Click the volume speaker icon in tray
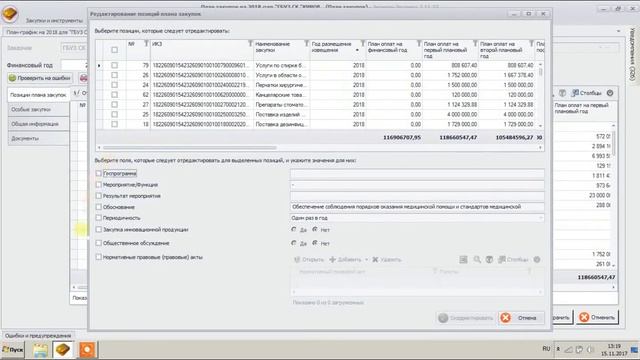The image size is (640, 360). pyautogui.click(x=590, y=350)
